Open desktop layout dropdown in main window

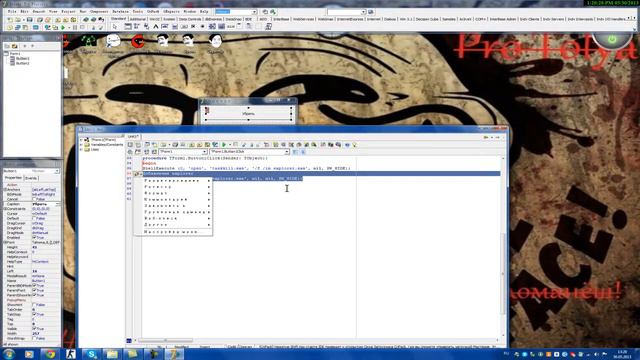[x=254, y=12]
